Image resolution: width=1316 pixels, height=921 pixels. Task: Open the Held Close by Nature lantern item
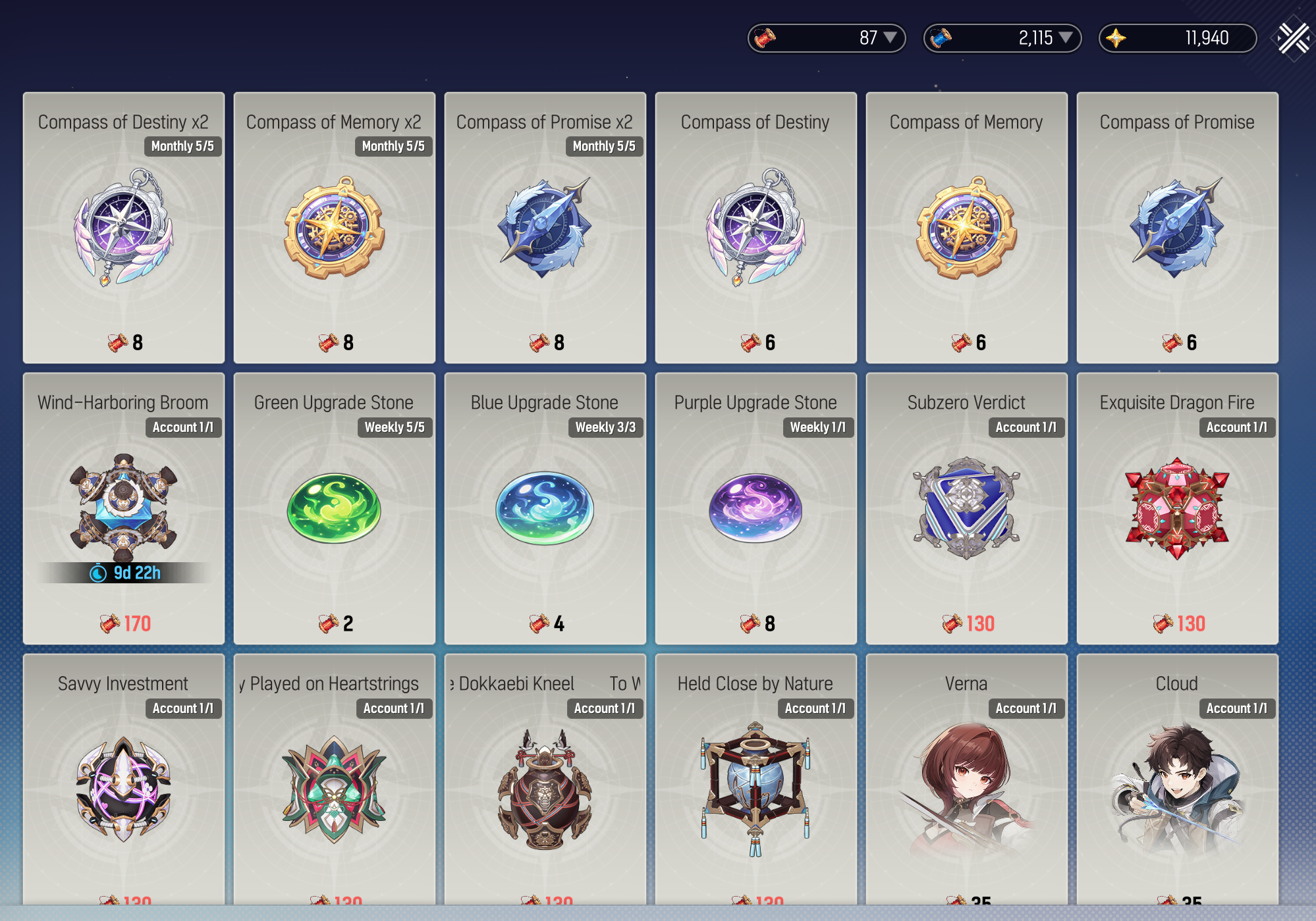(x=755, y=789)
